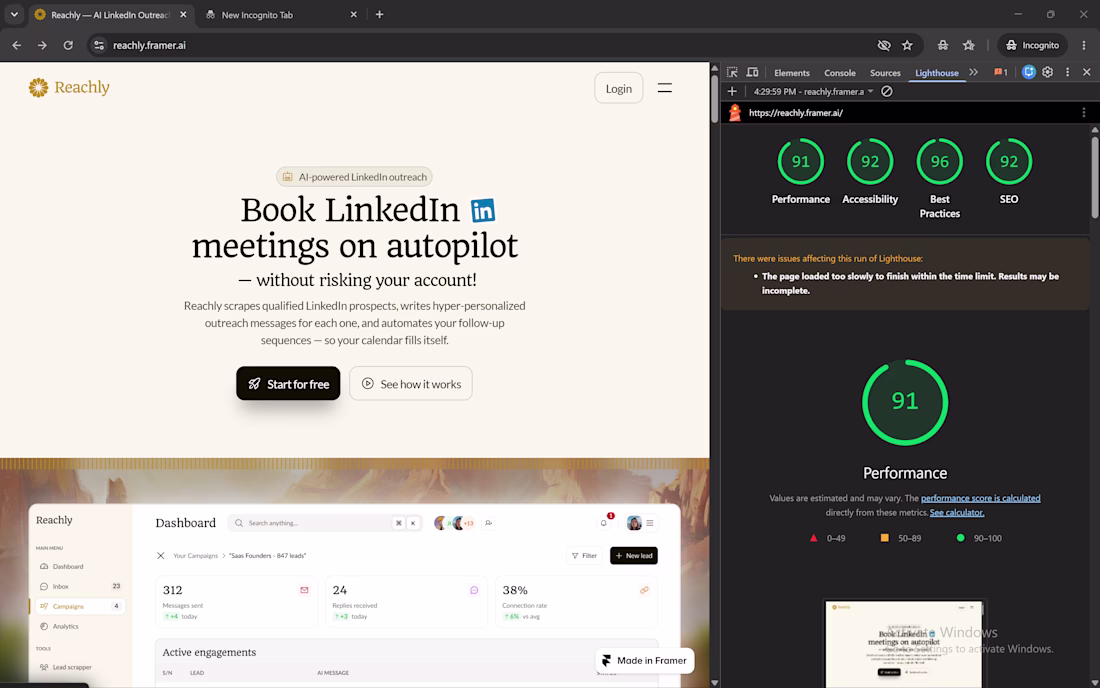Activate DevTools inspect element picker
The width and height of the screenshot is (1100, 688).
click(732, 72)
